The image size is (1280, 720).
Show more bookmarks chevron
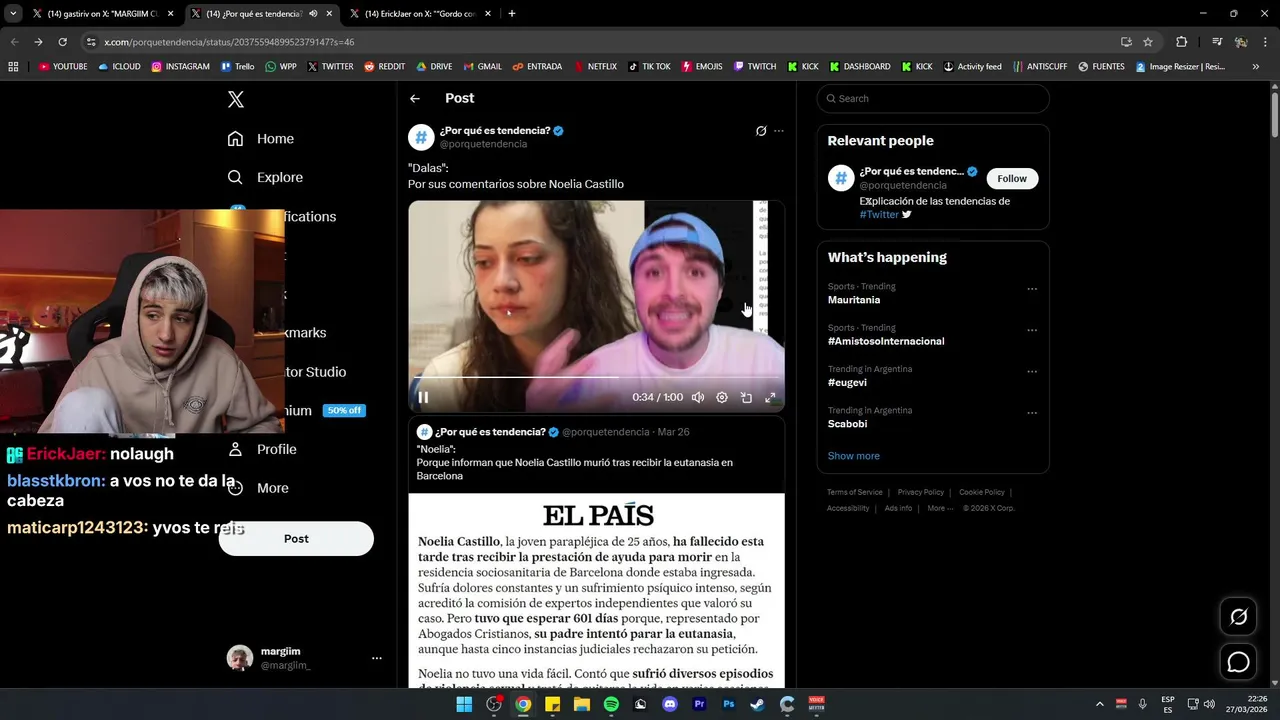(x=1256, y=67)
